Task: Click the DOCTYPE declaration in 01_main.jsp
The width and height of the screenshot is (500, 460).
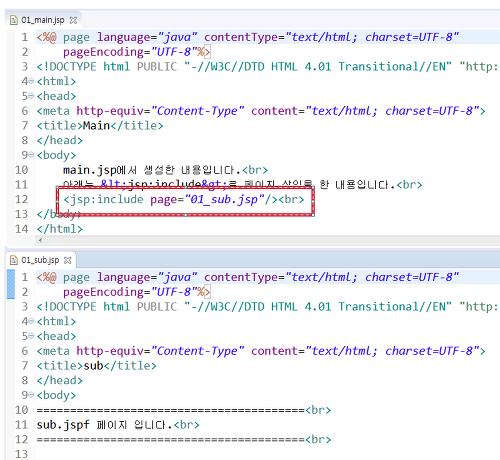Action: (x=267, y=67)
